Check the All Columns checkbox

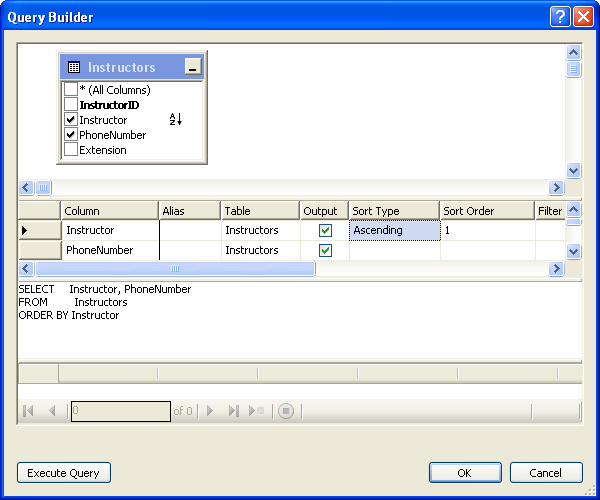71,90
